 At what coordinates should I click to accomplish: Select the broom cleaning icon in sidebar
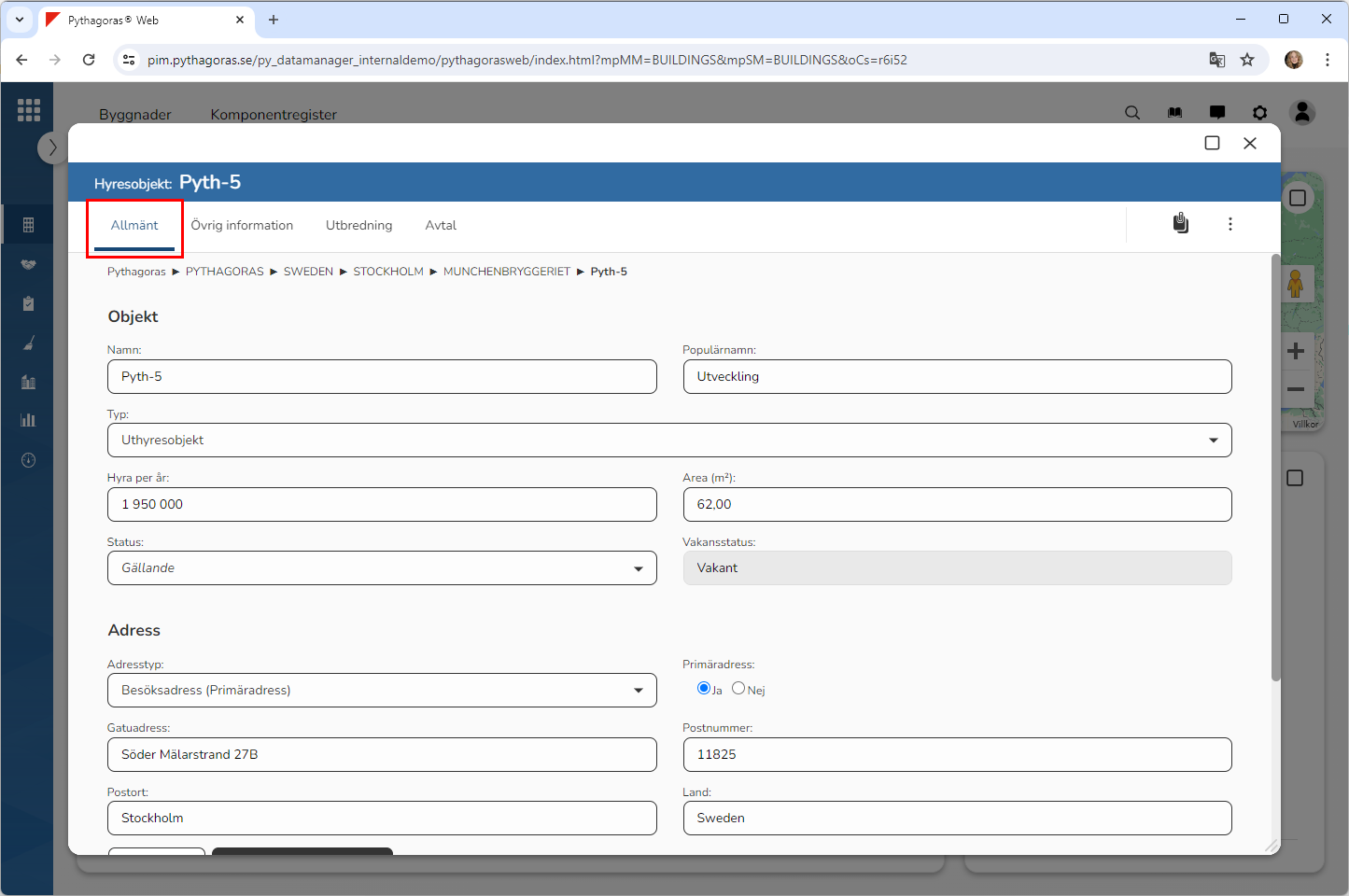coord(28,343)
